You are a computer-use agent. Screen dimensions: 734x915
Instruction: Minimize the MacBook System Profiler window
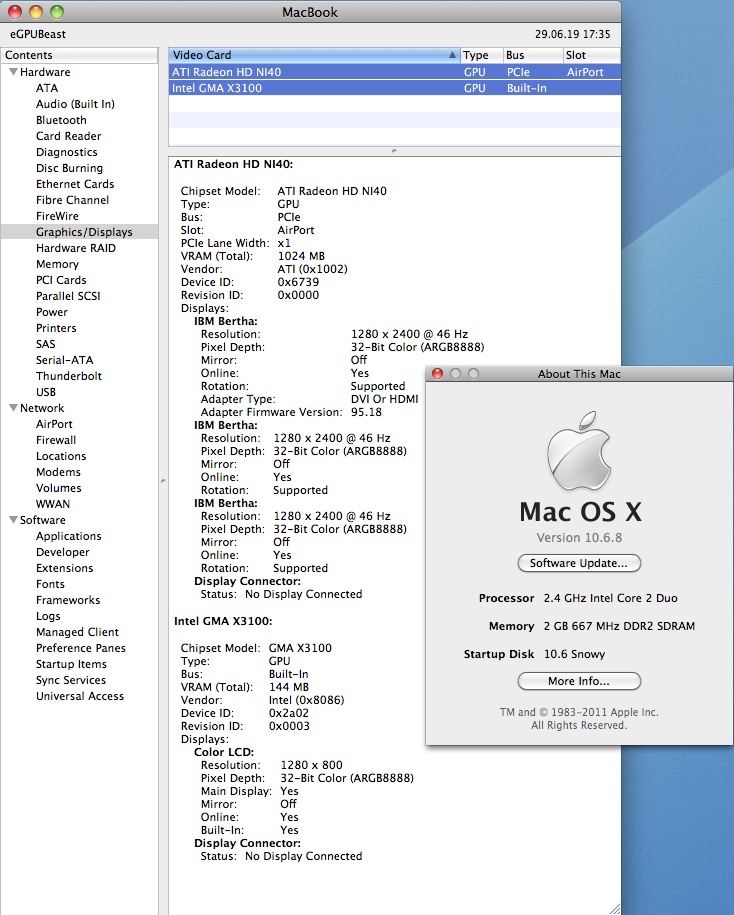36,12
